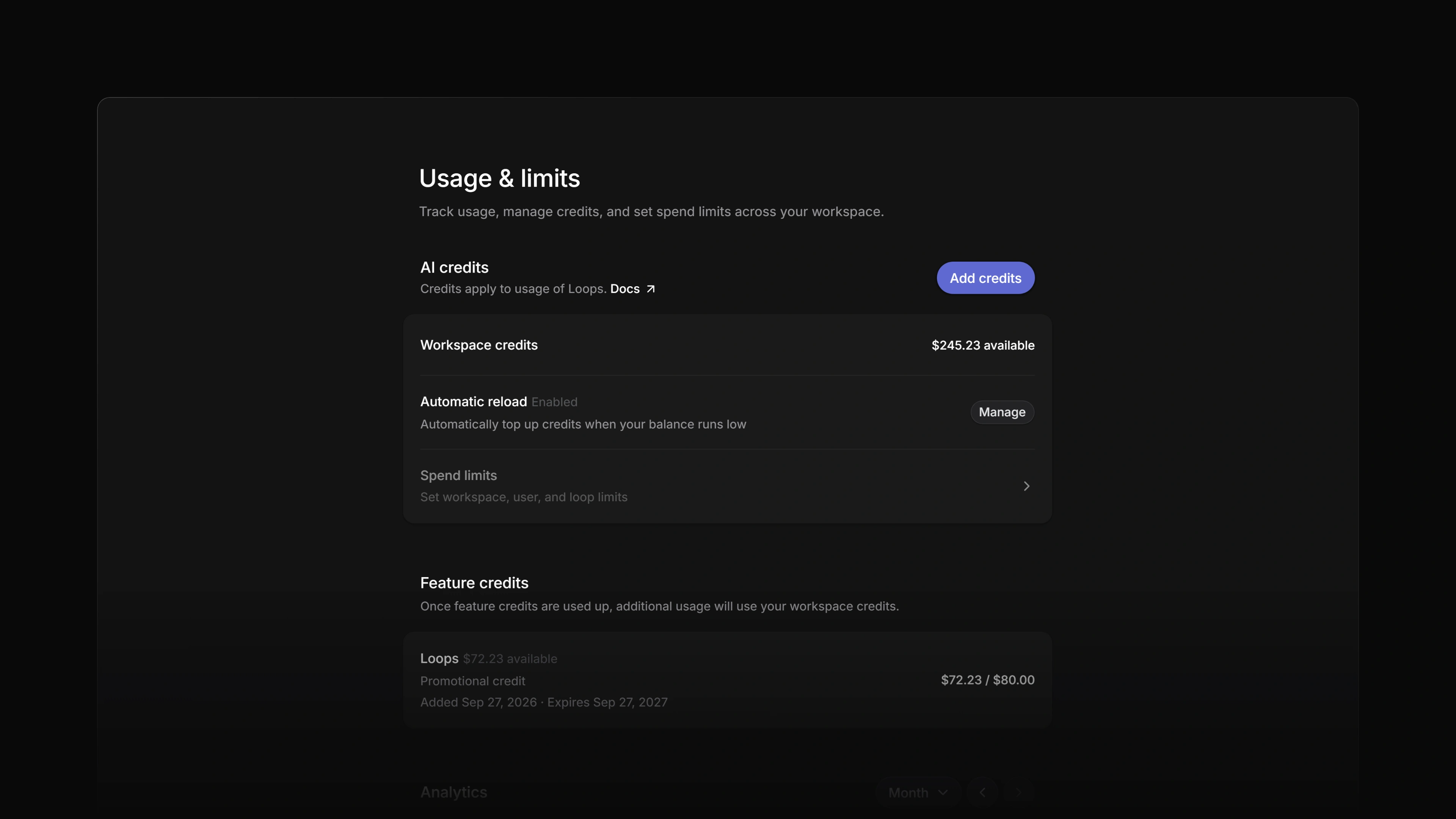Click the Analytics section heading
This screenshot has height=819, width=1456.
pyautogui.click(x=453, y=792)
